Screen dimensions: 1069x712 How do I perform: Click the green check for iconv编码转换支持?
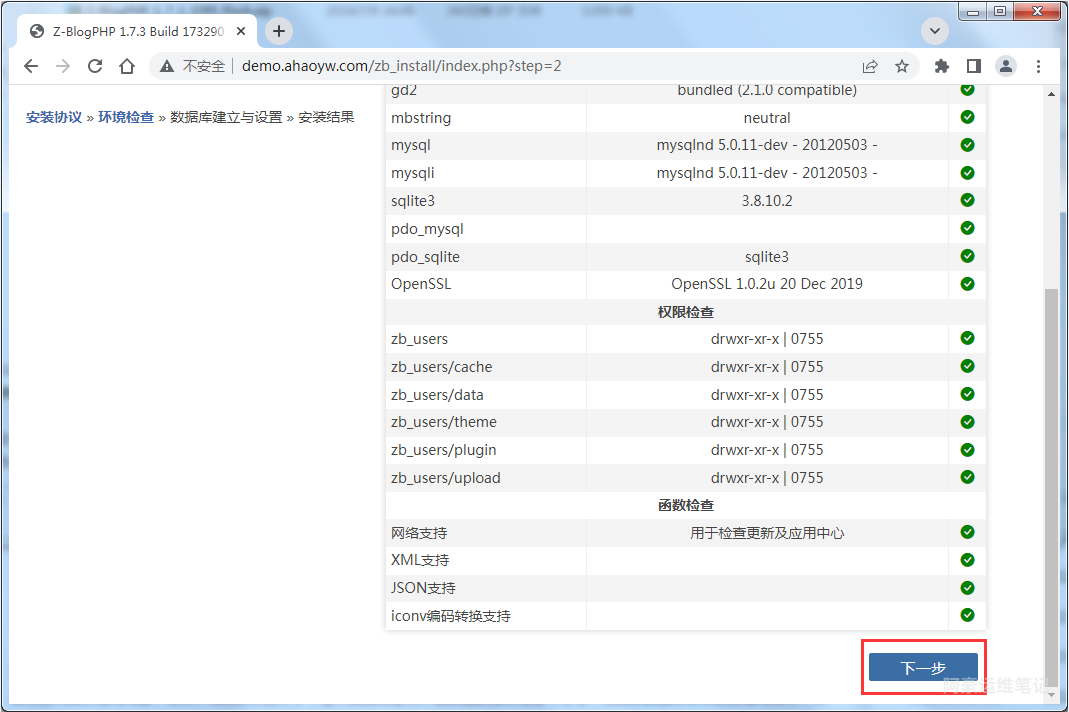pyautogui.click(x=967, y=615)
